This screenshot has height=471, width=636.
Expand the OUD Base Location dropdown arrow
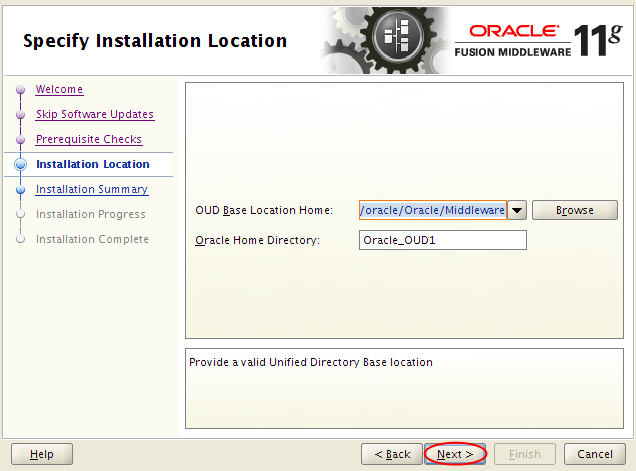(517, 210)
